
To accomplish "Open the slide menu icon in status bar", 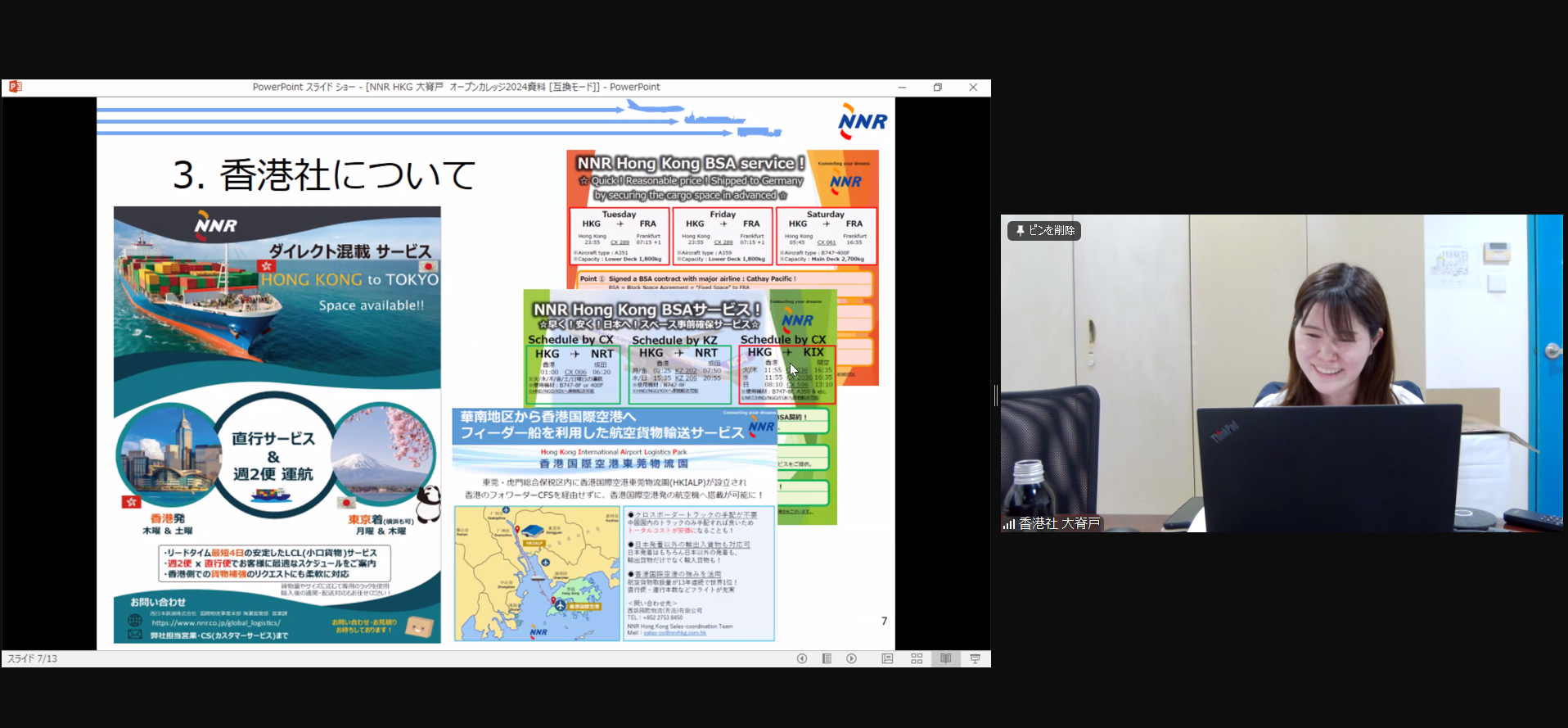I will tap(827, 658).
